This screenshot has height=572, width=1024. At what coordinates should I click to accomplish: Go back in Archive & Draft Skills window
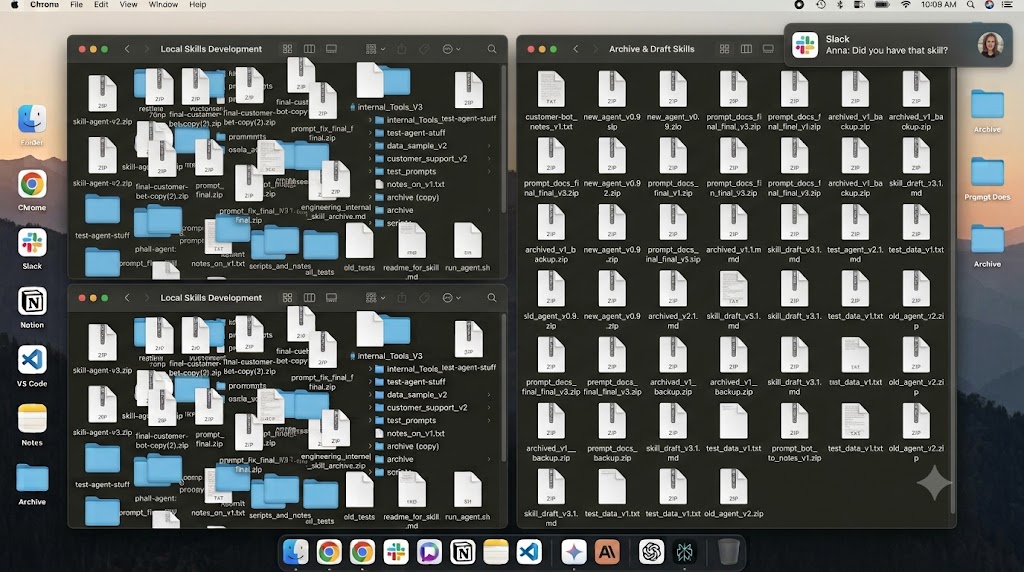click(576, 49)
